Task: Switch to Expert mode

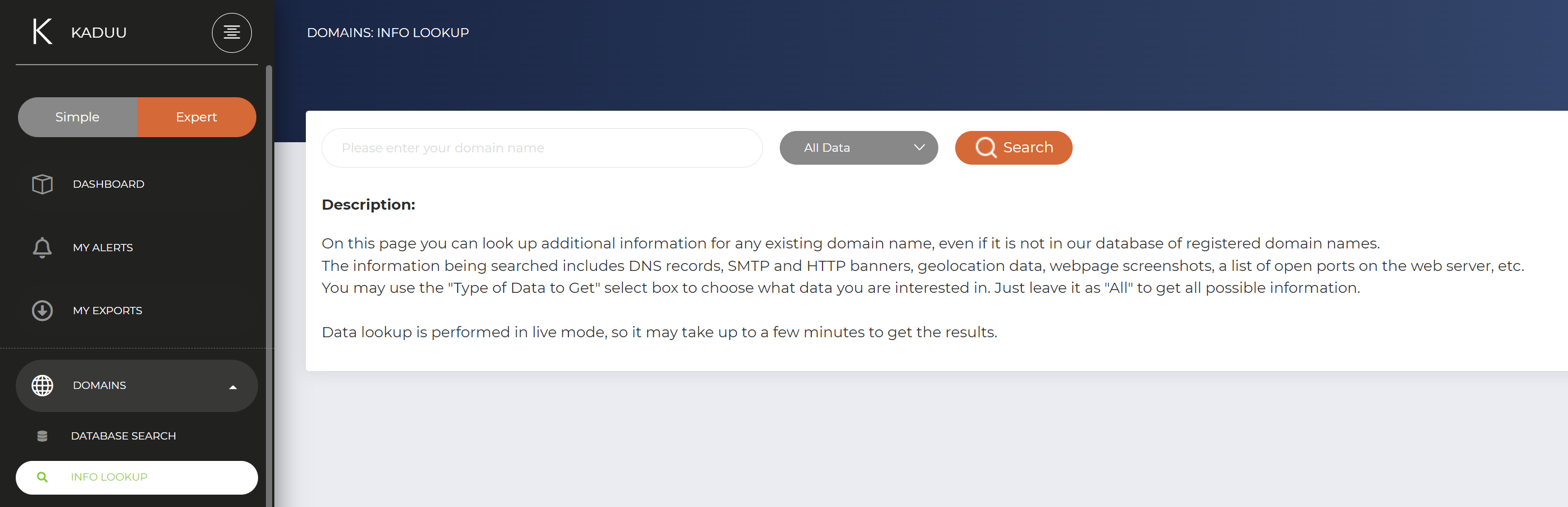Action: [197, 117]
